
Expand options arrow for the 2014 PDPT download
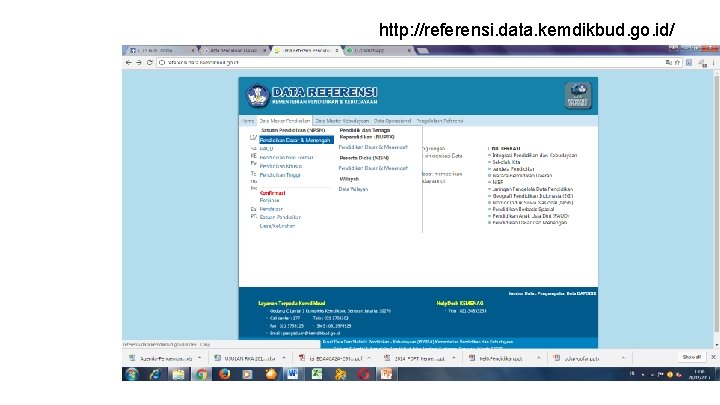point(454,358)
